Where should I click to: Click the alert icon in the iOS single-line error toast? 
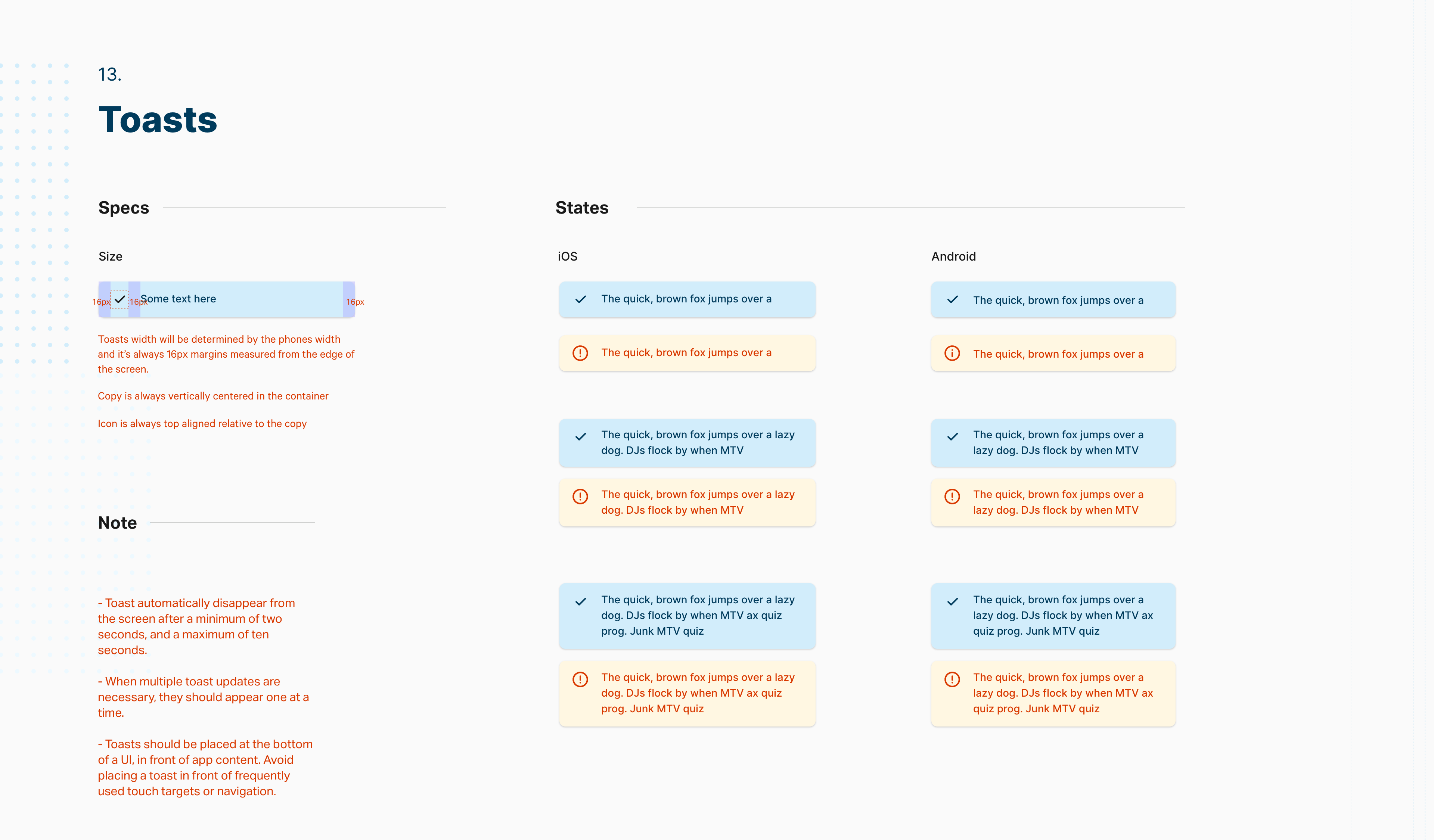coord(580,353)
